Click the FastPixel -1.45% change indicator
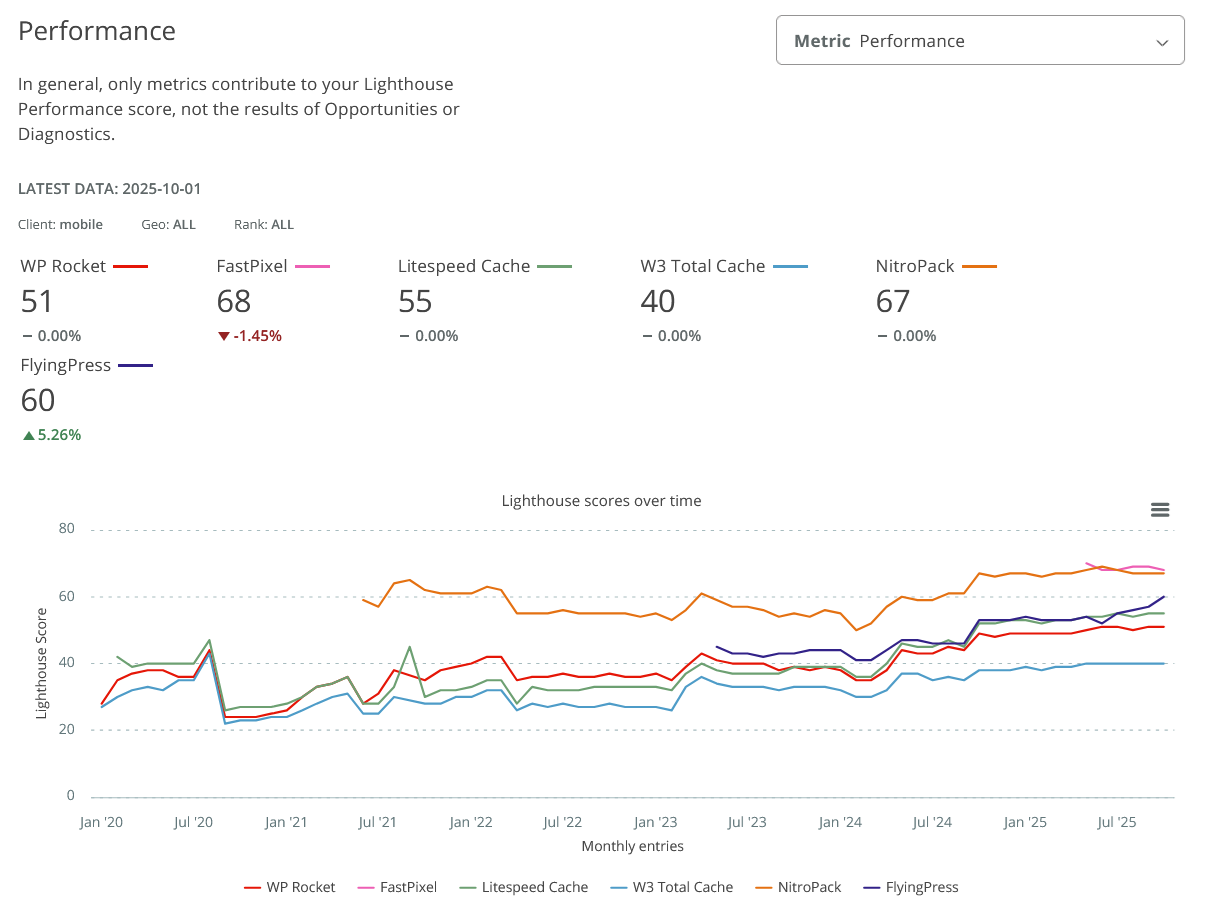This screenshot has height=904, width=1210. tap(249, 336)
